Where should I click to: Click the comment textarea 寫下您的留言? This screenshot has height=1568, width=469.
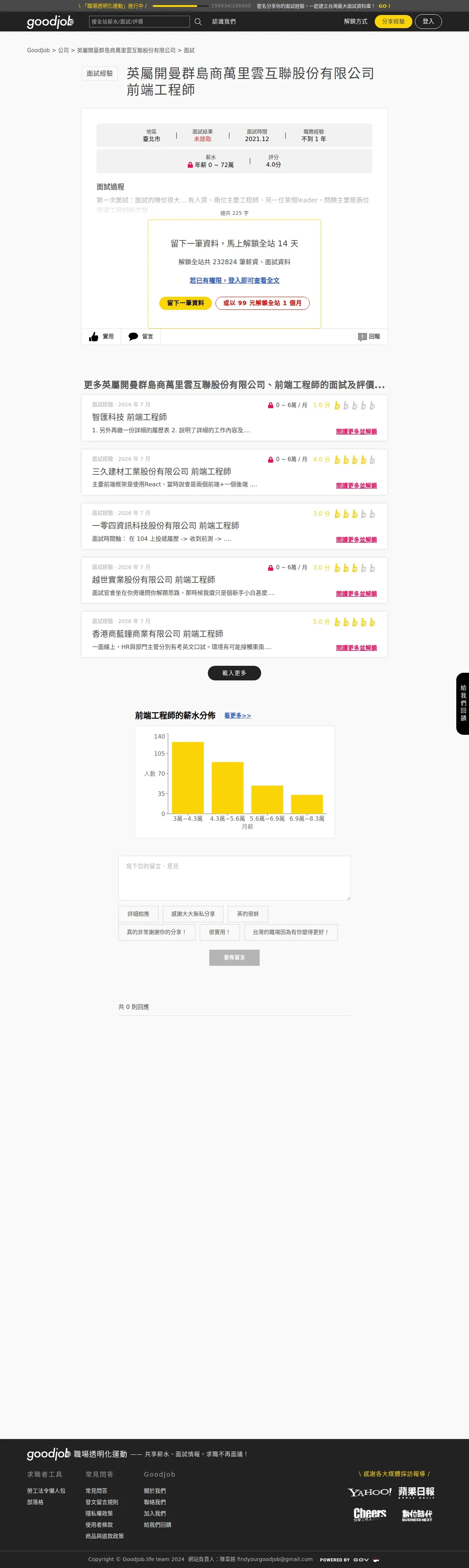(x=234, y=878)
